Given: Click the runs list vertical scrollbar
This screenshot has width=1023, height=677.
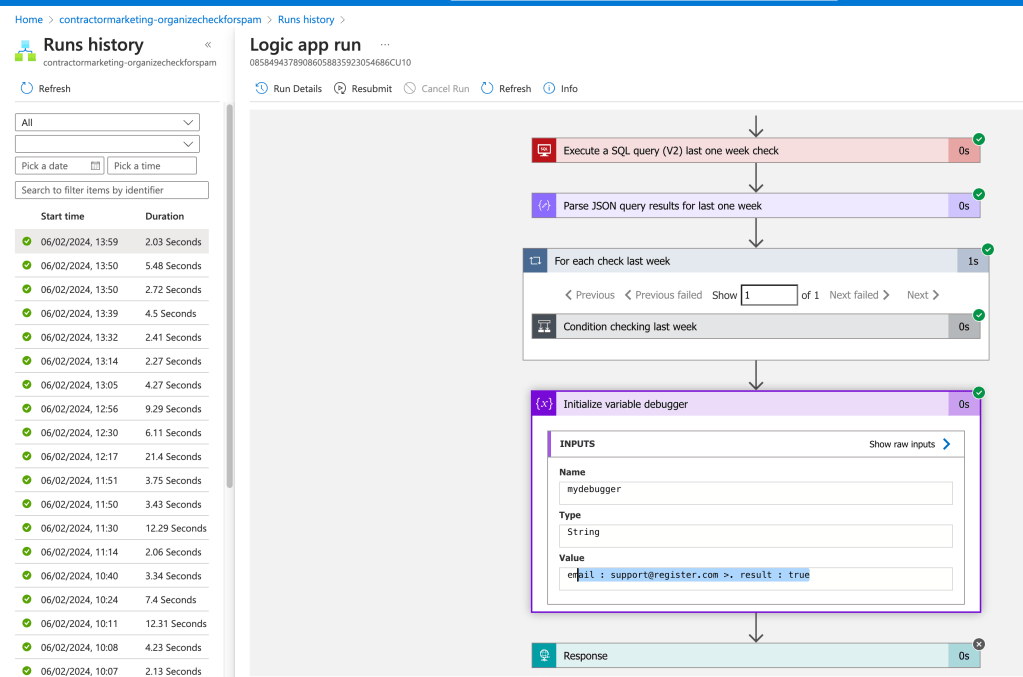Looking at the screenshot, I should (230, 296).
